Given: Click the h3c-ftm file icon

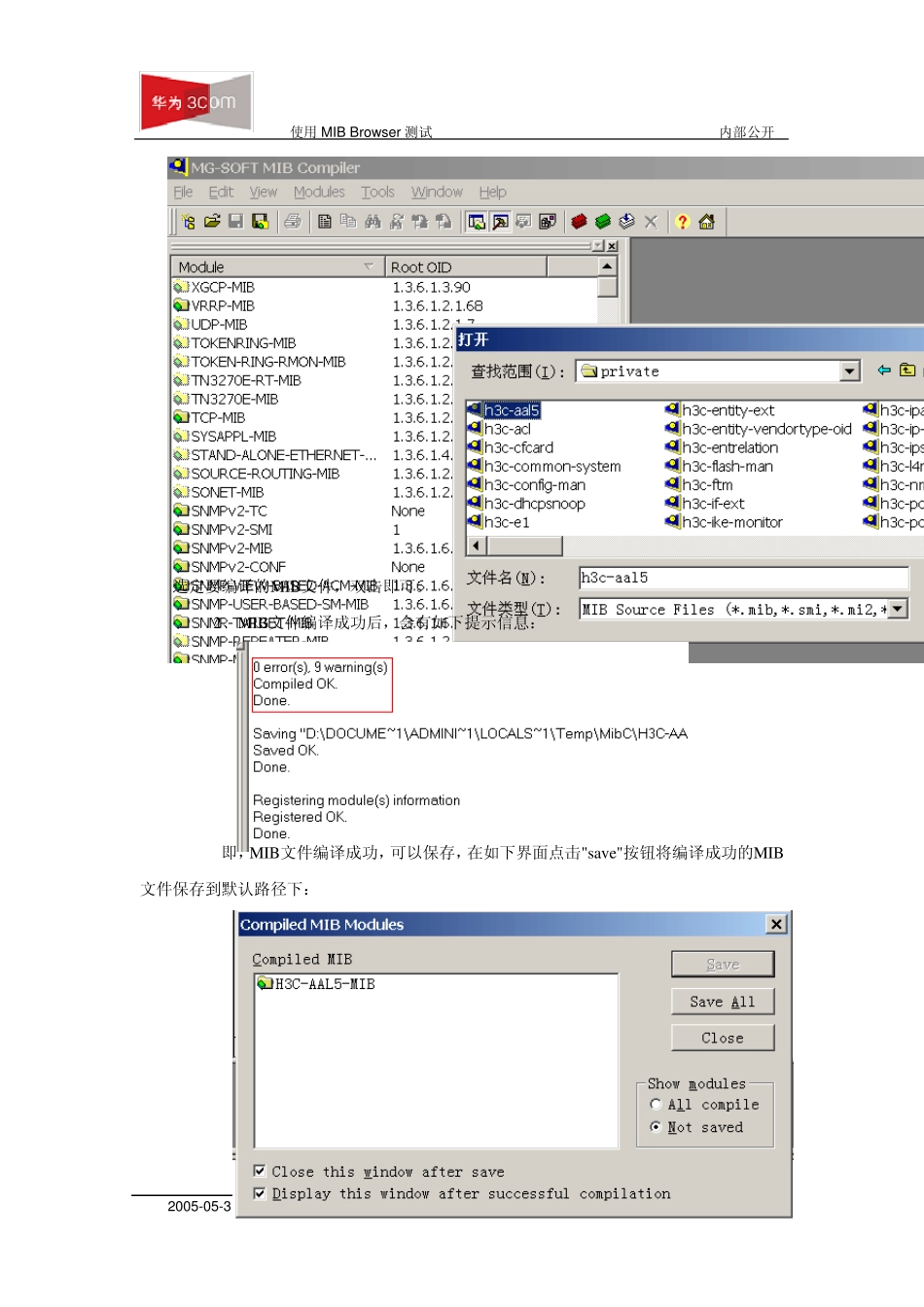Looking at the screenshot, I should click(x=672, y=484).
